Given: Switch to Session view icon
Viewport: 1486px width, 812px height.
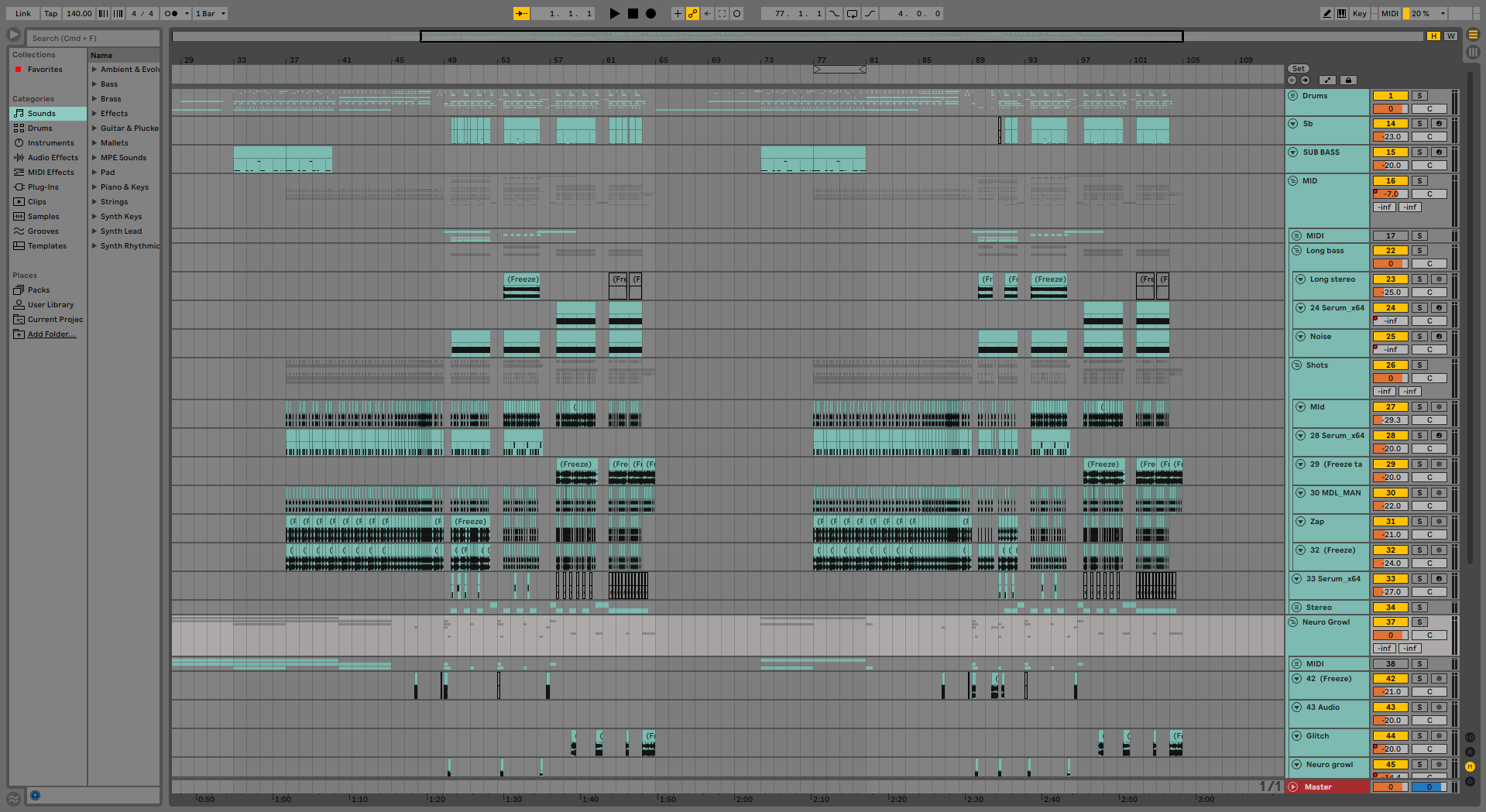Looking at the screenshot, I should point(1473,52).
